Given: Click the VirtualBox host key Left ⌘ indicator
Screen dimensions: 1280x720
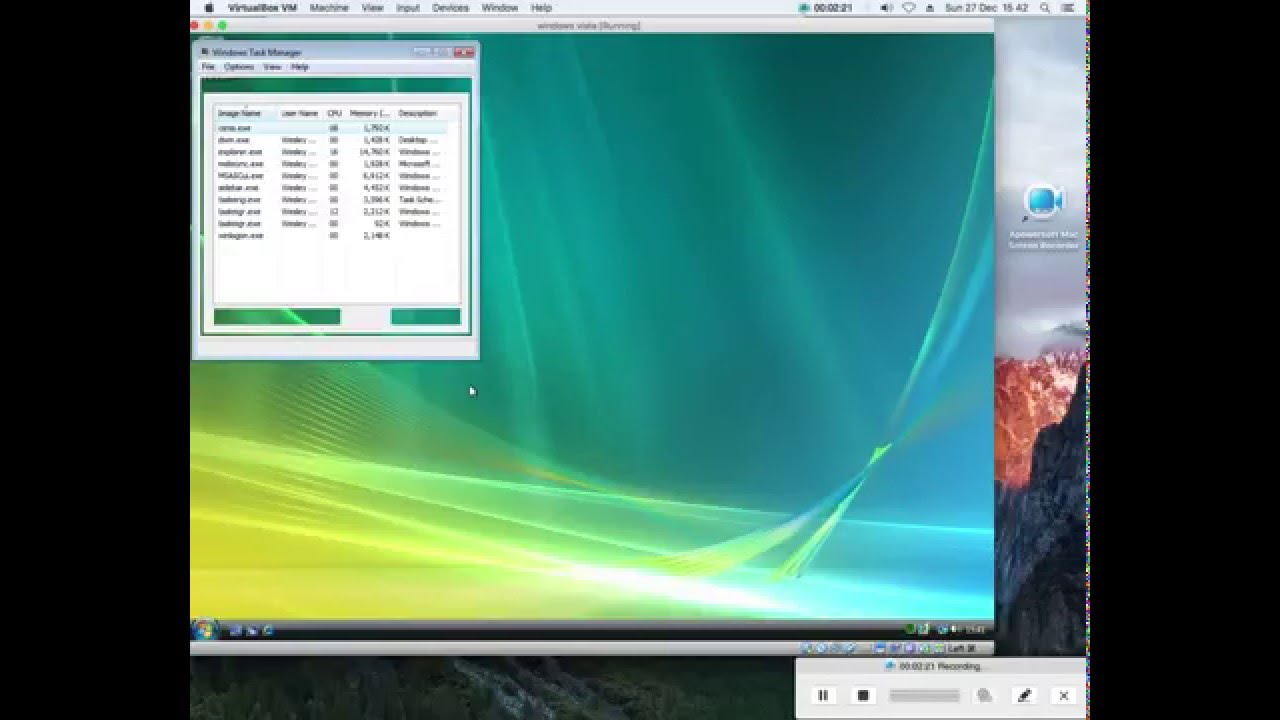Looking at the screenshot, I should click(x=961, y=648).
